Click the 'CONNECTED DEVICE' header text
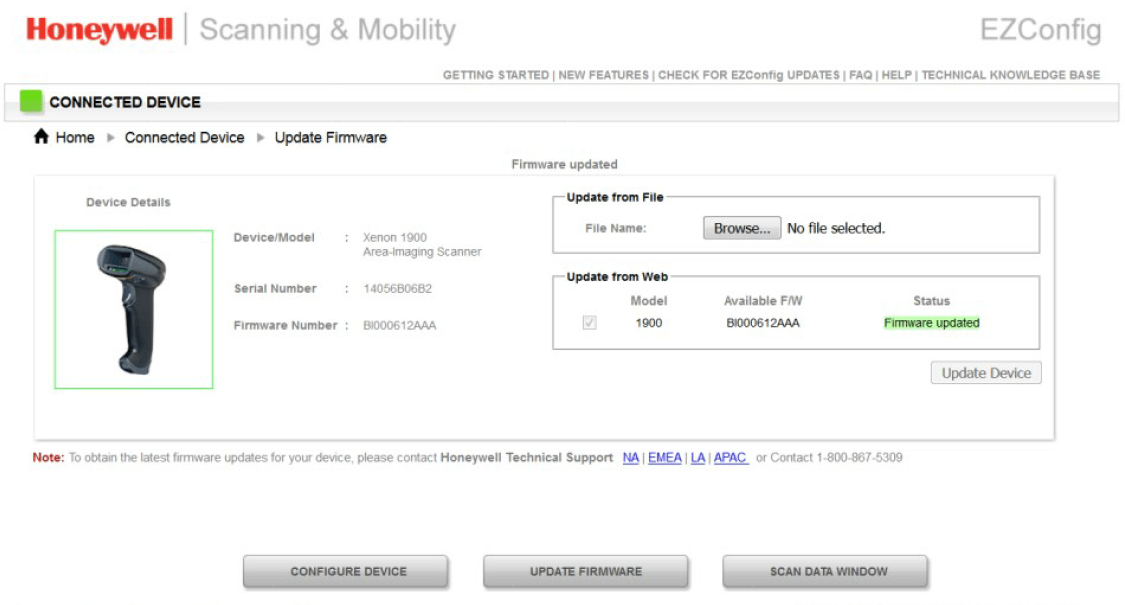 125,102
